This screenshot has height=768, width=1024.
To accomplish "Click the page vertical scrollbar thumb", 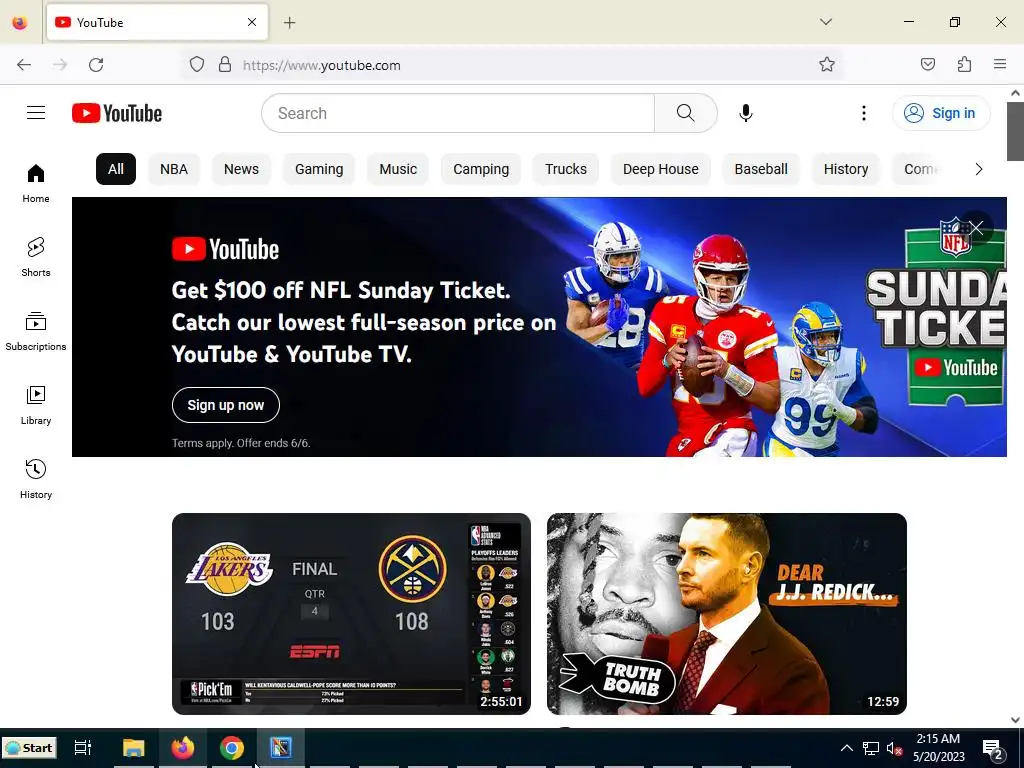I will point(1015,131).
